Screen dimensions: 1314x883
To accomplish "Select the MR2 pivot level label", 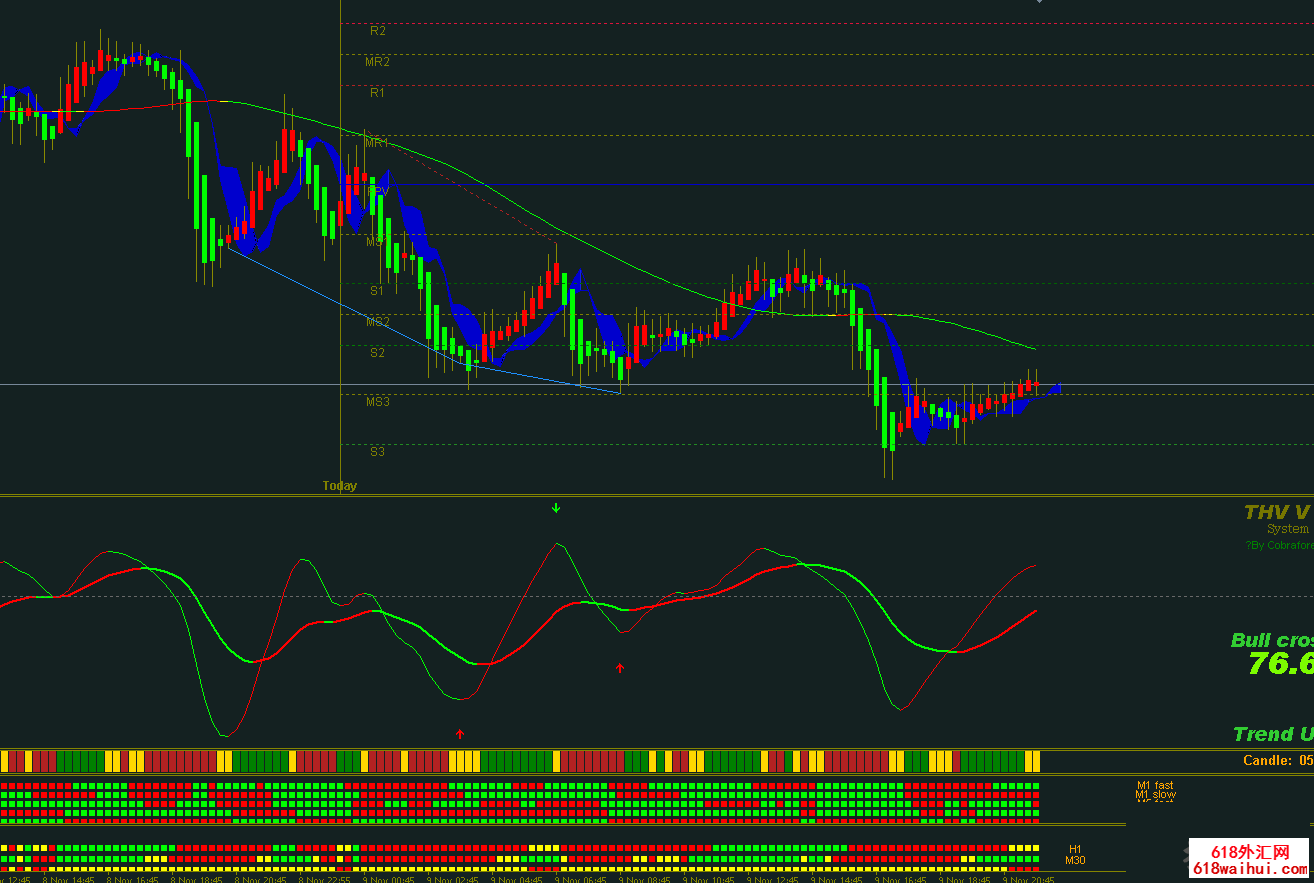I will pos(377,62).
